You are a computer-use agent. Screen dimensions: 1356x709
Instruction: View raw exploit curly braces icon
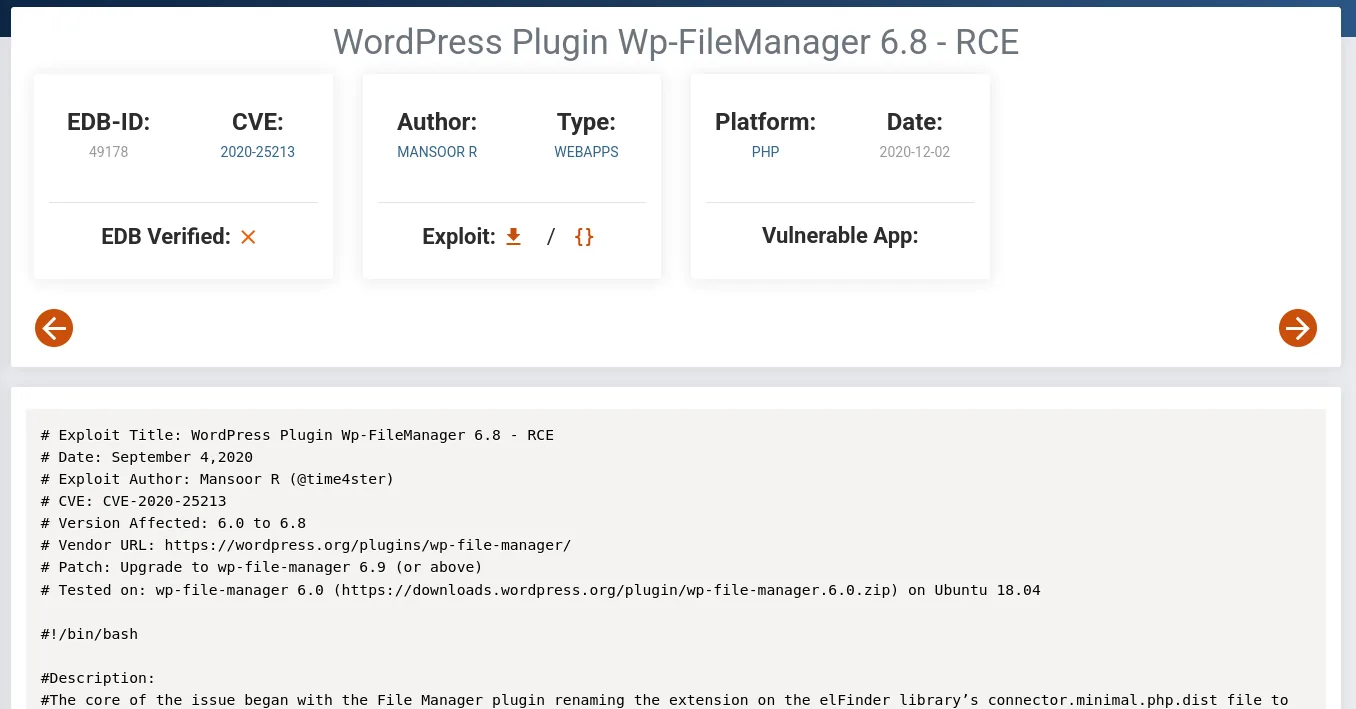pyautogui.click(x=584, y=237)
